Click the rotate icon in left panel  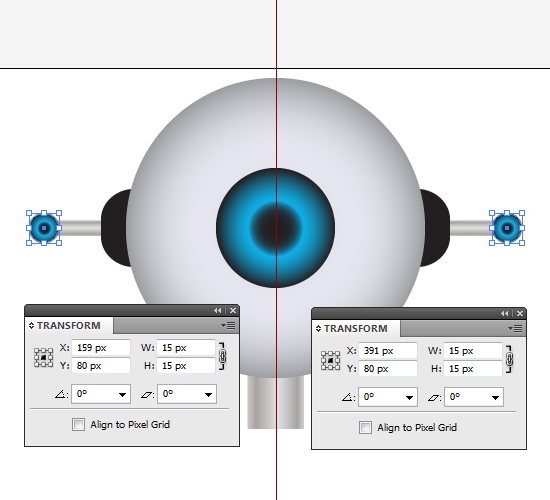(x=61, y=395)
